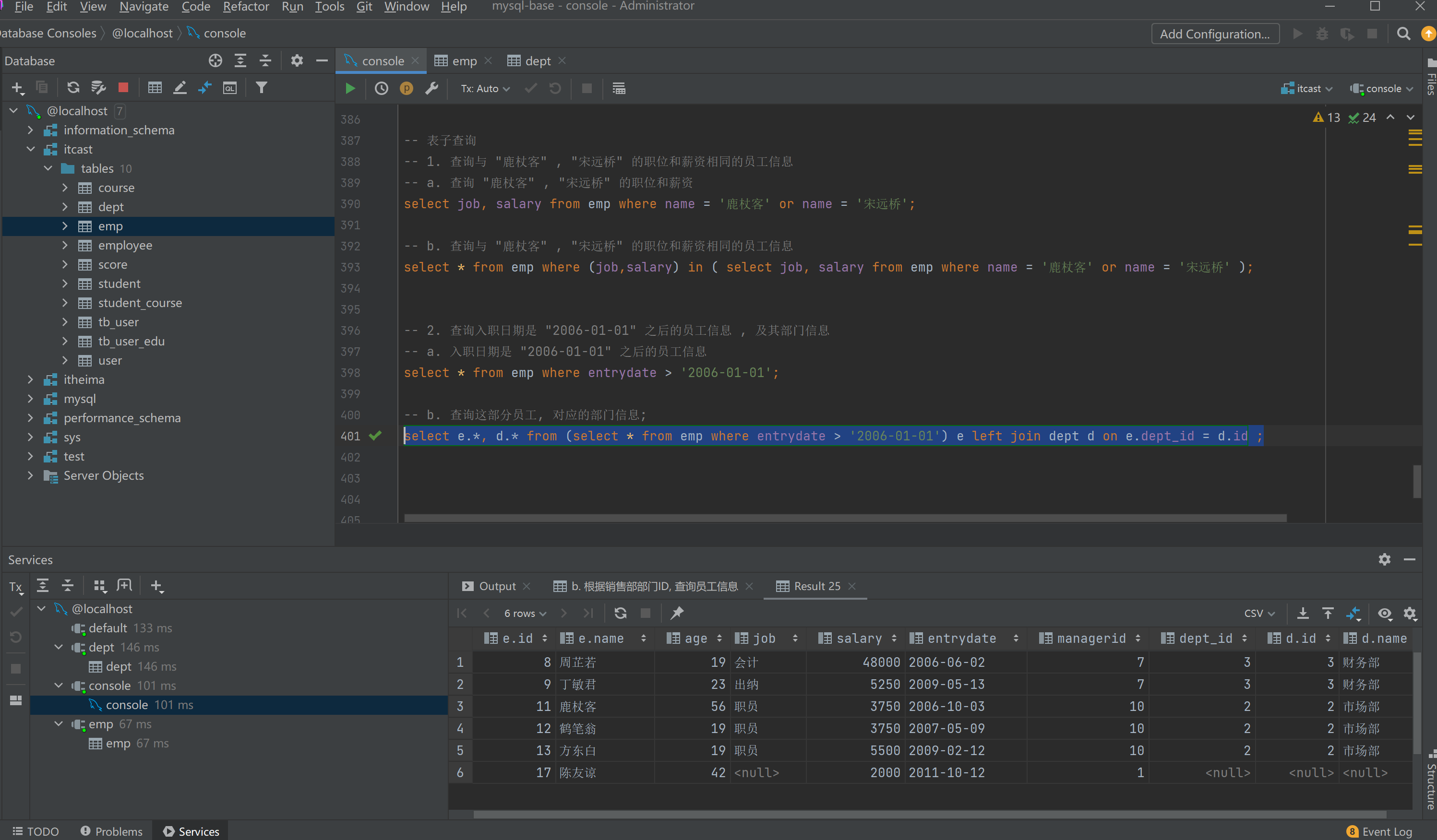This screenshot has width=1437, height=840.
Task: Export result data download icon
Action: click(1303, 613)
